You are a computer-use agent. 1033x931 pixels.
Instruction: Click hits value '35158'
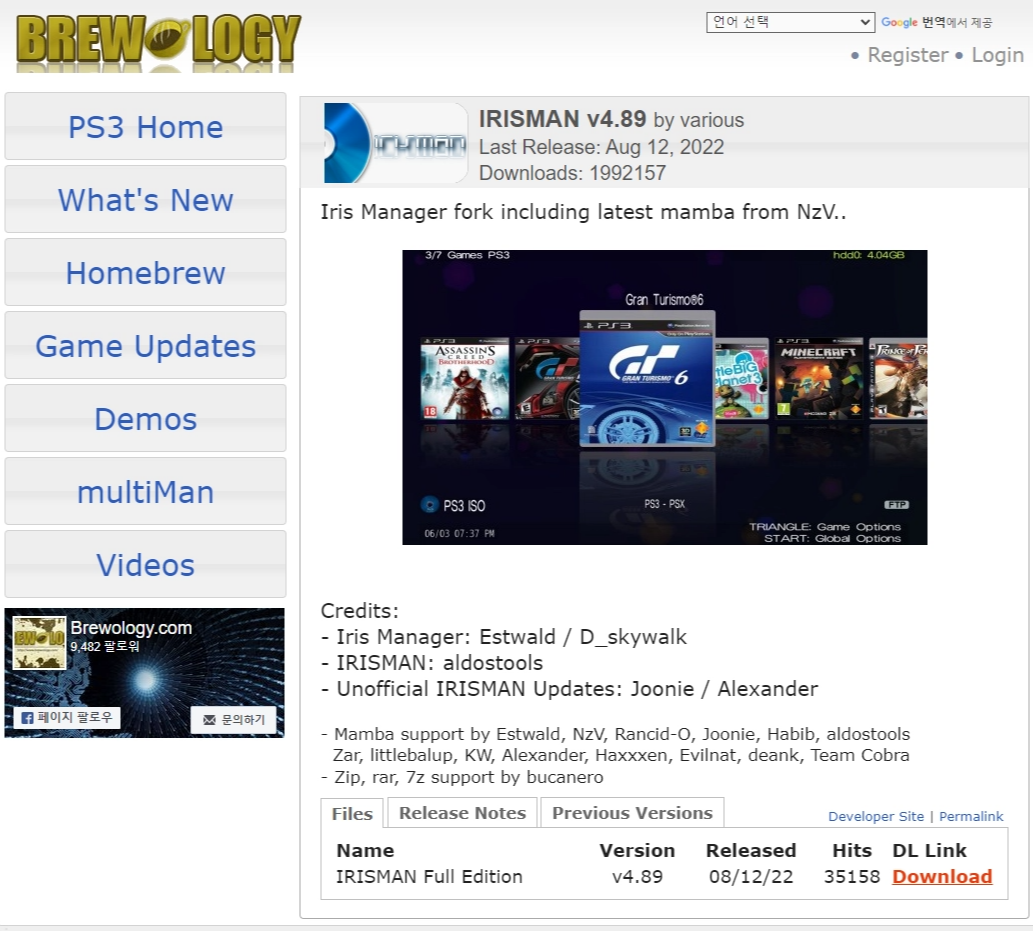(x=852, y=876)
